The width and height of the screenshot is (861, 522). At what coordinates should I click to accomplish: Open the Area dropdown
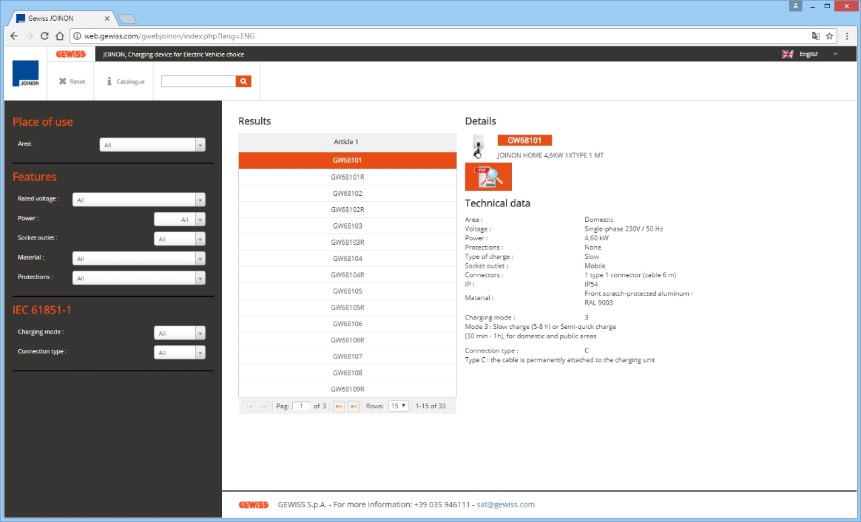click(152, 145)
